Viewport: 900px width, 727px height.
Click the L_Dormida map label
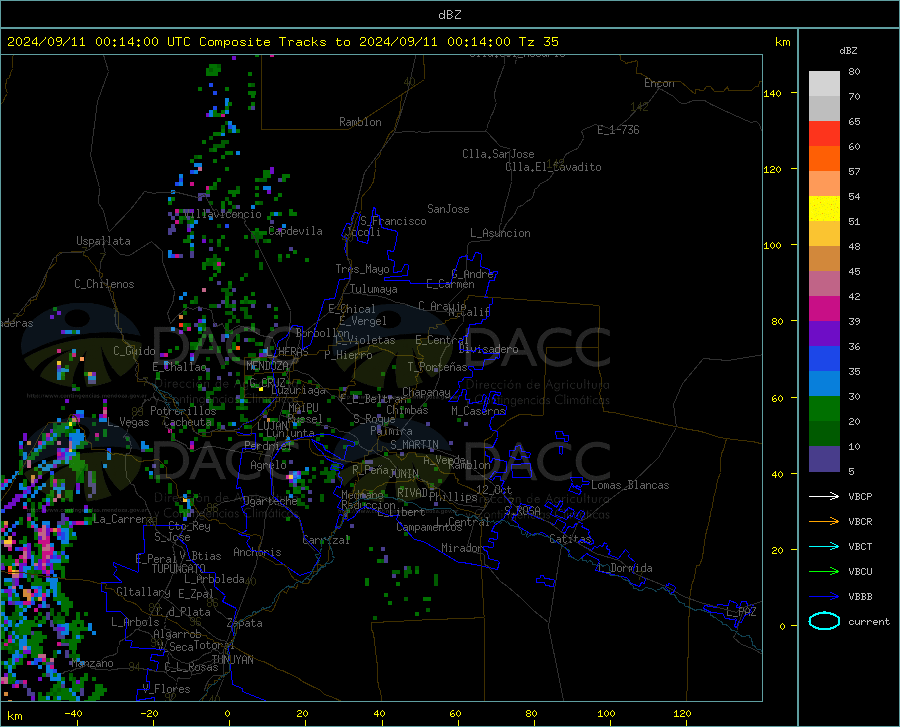(625, 568)
